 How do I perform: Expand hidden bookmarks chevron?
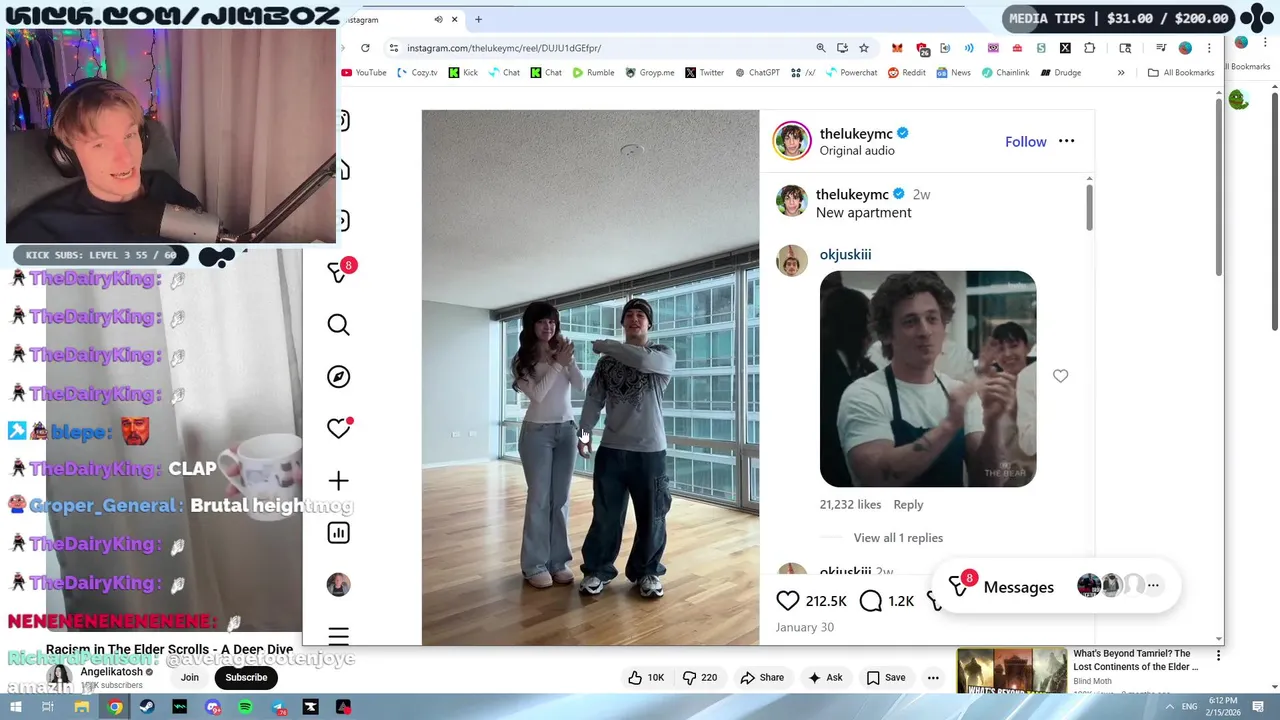[1121, 73]
